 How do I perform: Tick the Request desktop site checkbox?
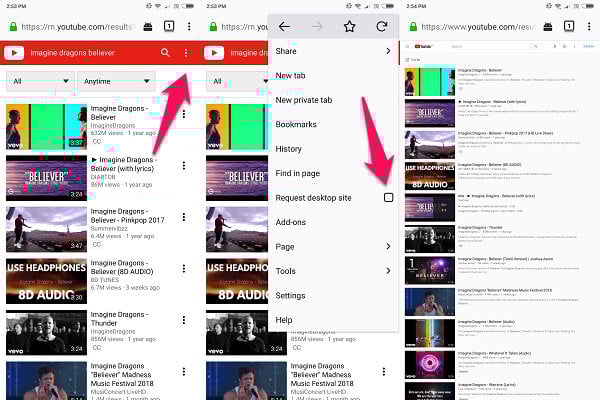tap(388, 198)
